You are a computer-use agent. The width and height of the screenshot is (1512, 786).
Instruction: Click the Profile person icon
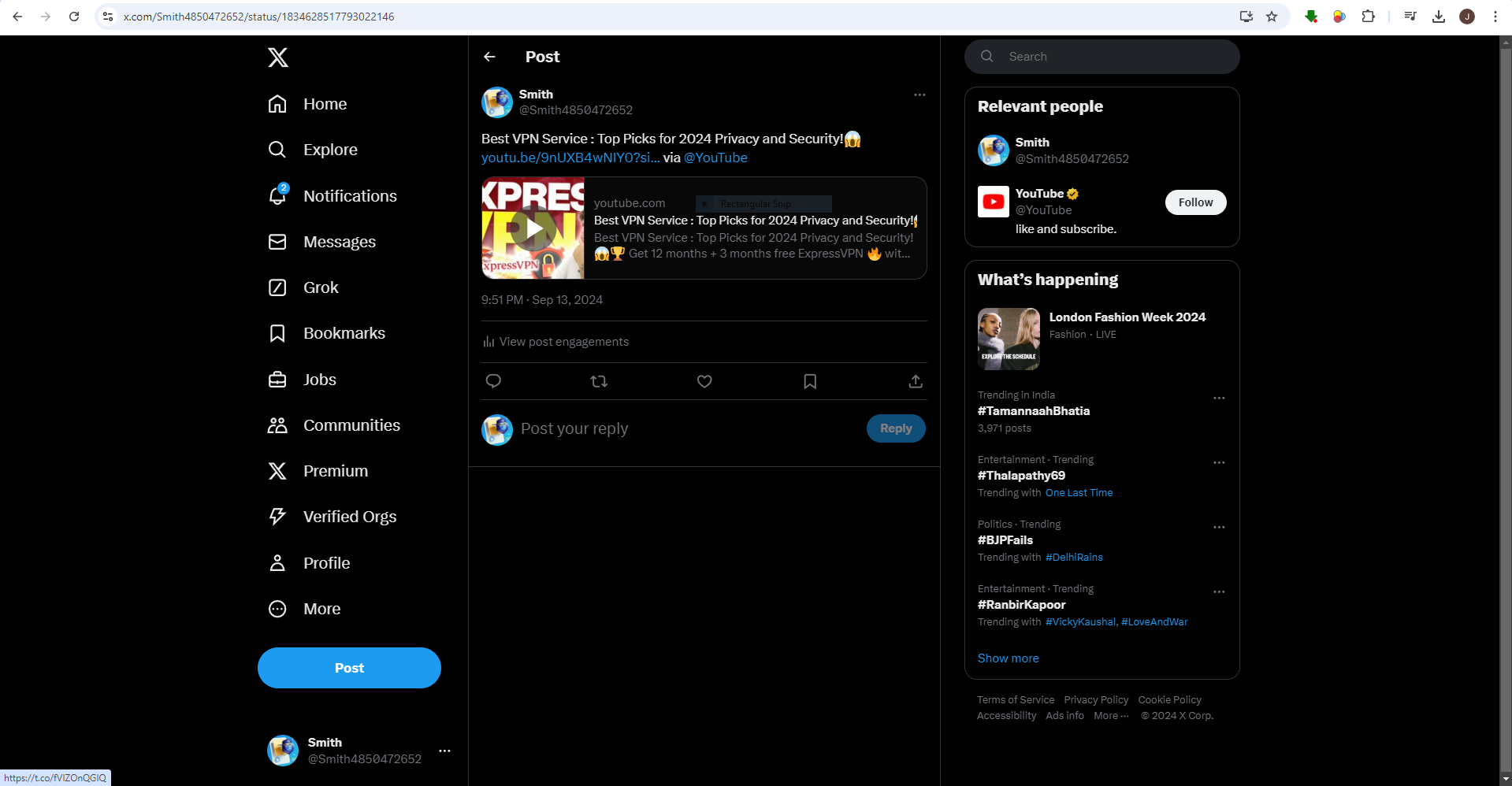click(277, 563)
